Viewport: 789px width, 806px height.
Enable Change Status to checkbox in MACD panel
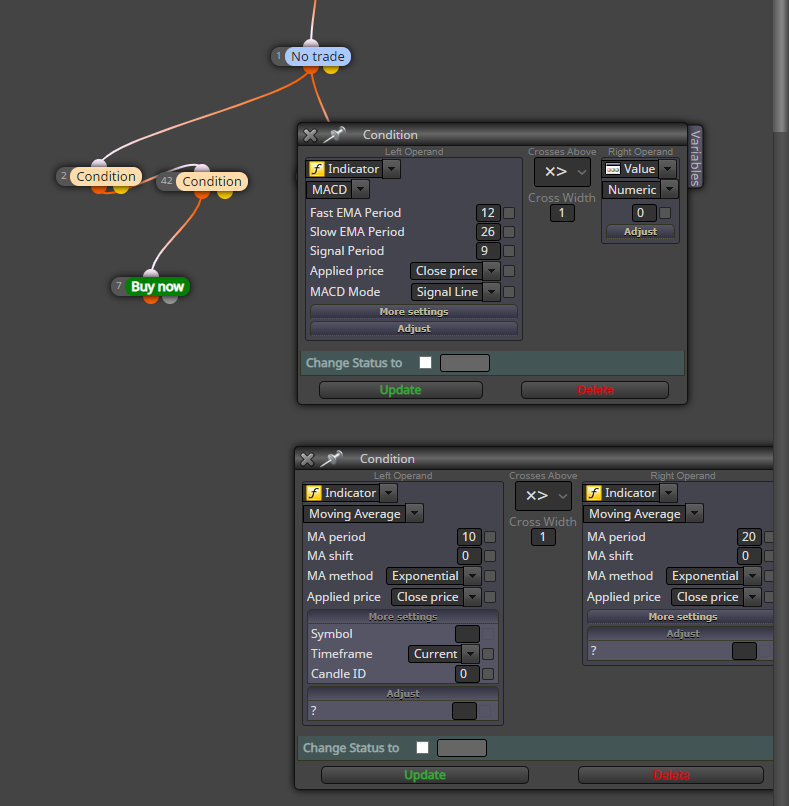[426, 362]
